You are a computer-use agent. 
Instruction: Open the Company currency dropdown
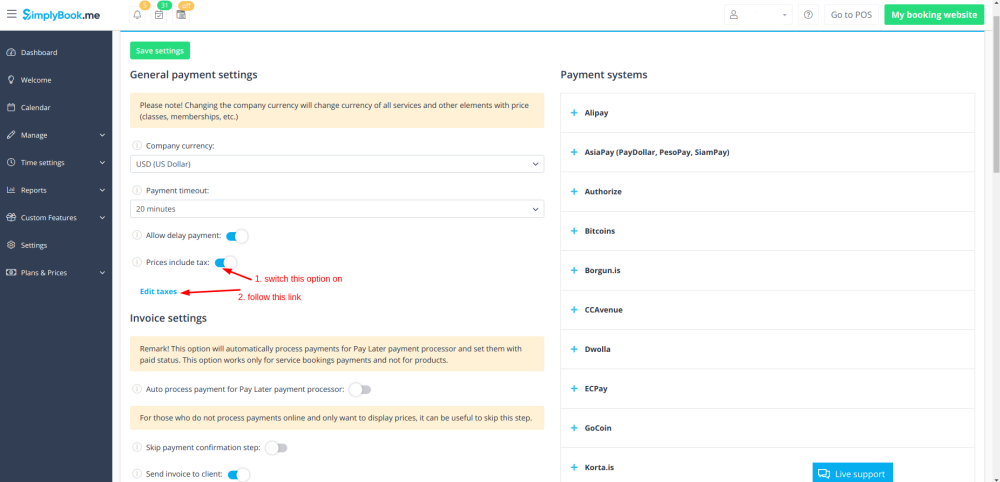337,163
